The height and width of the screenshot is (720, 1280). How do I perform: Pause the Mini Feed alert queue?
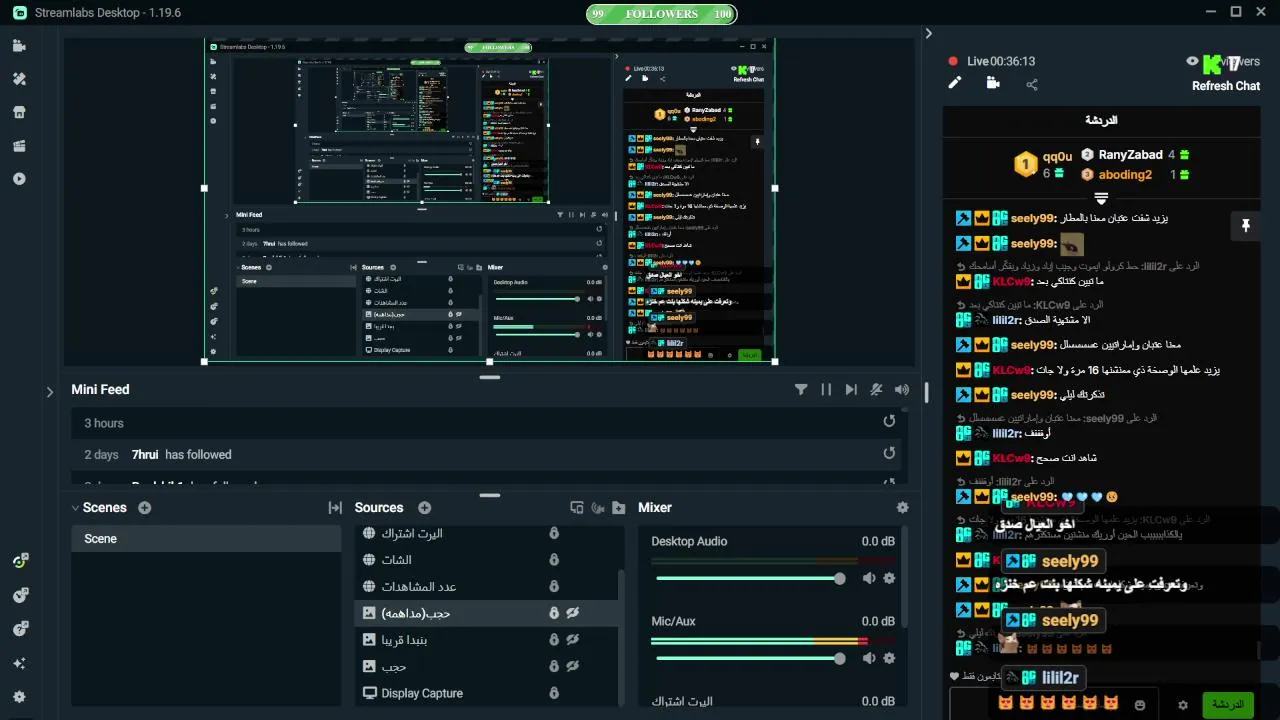click(x=826, y=390)
